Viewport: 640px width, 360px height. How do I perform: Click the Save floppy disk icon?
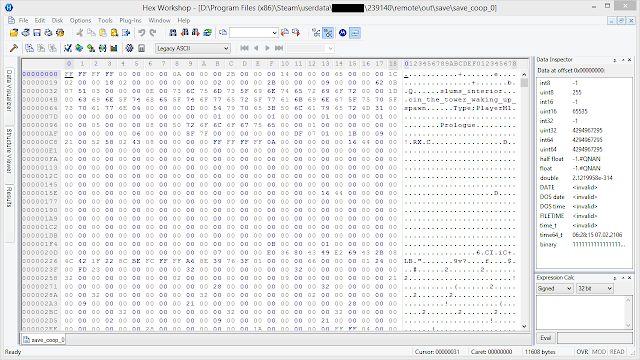[37, 33]
